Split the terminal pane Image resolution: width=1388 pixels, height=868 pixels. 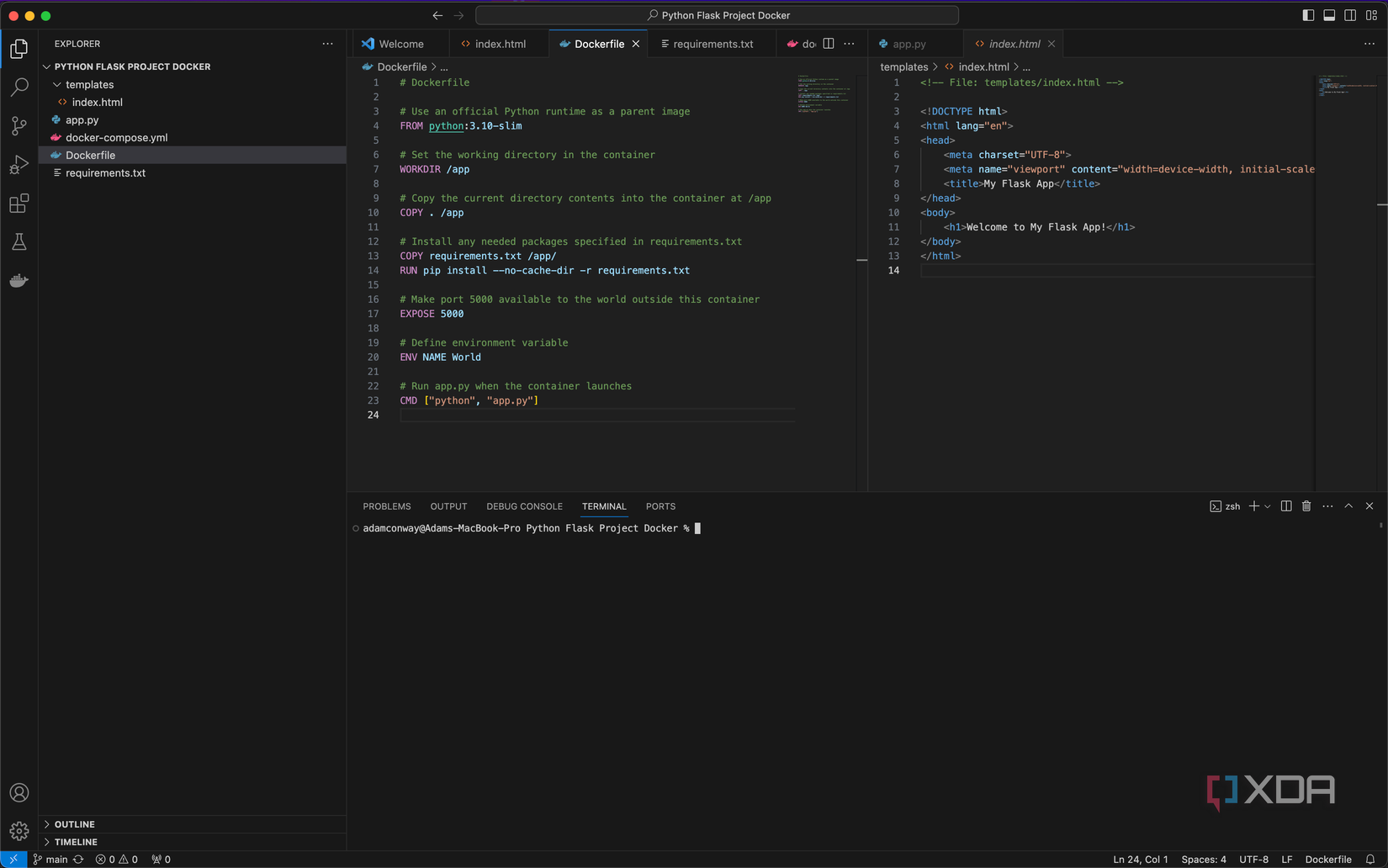tap(1286, 506)
